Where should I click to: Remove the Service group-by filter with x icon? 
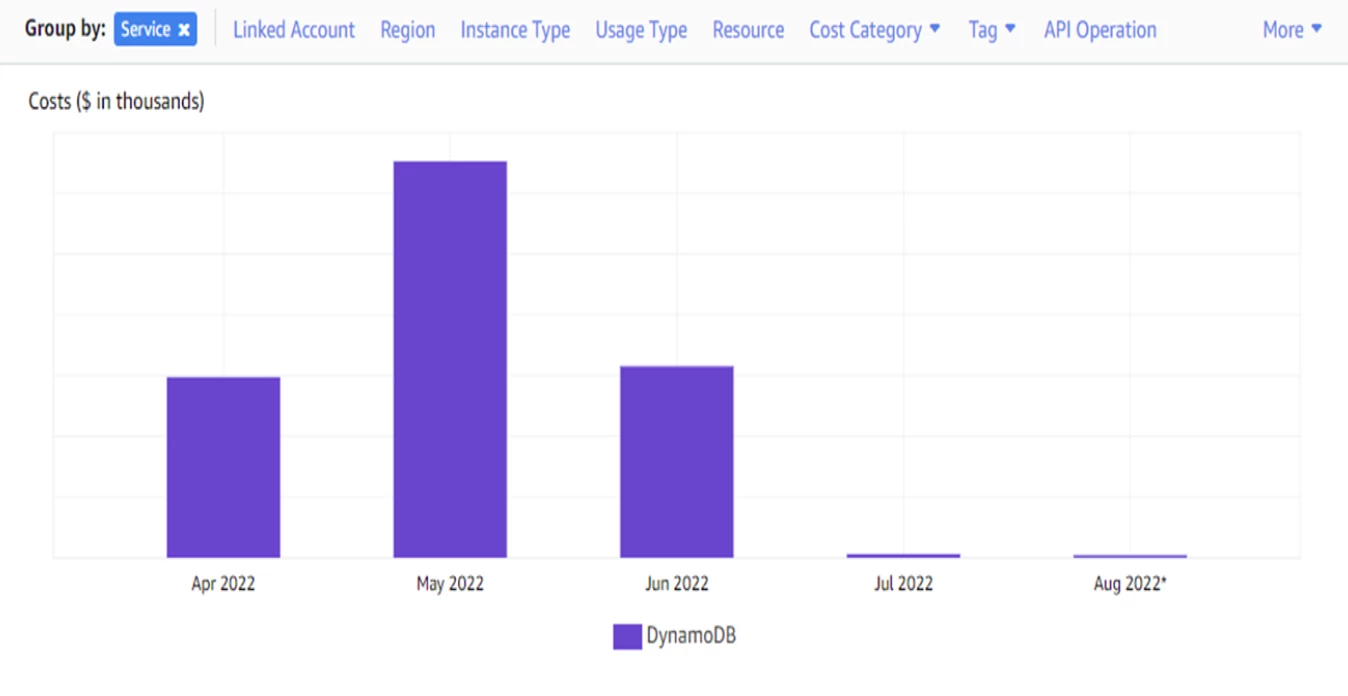(x=184, y=30)
